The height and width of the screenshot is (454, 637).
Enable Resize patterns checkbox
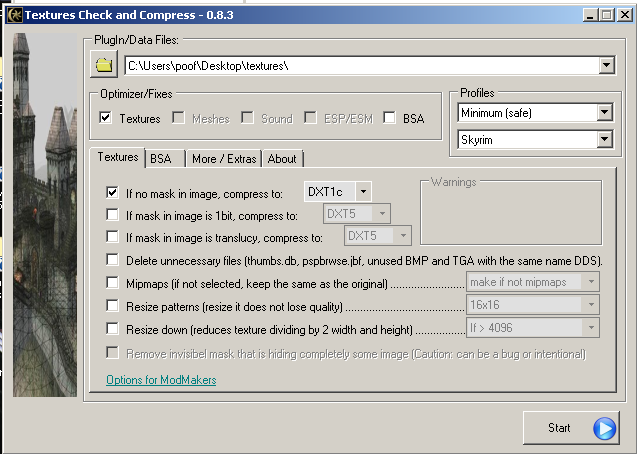point(112,305)
